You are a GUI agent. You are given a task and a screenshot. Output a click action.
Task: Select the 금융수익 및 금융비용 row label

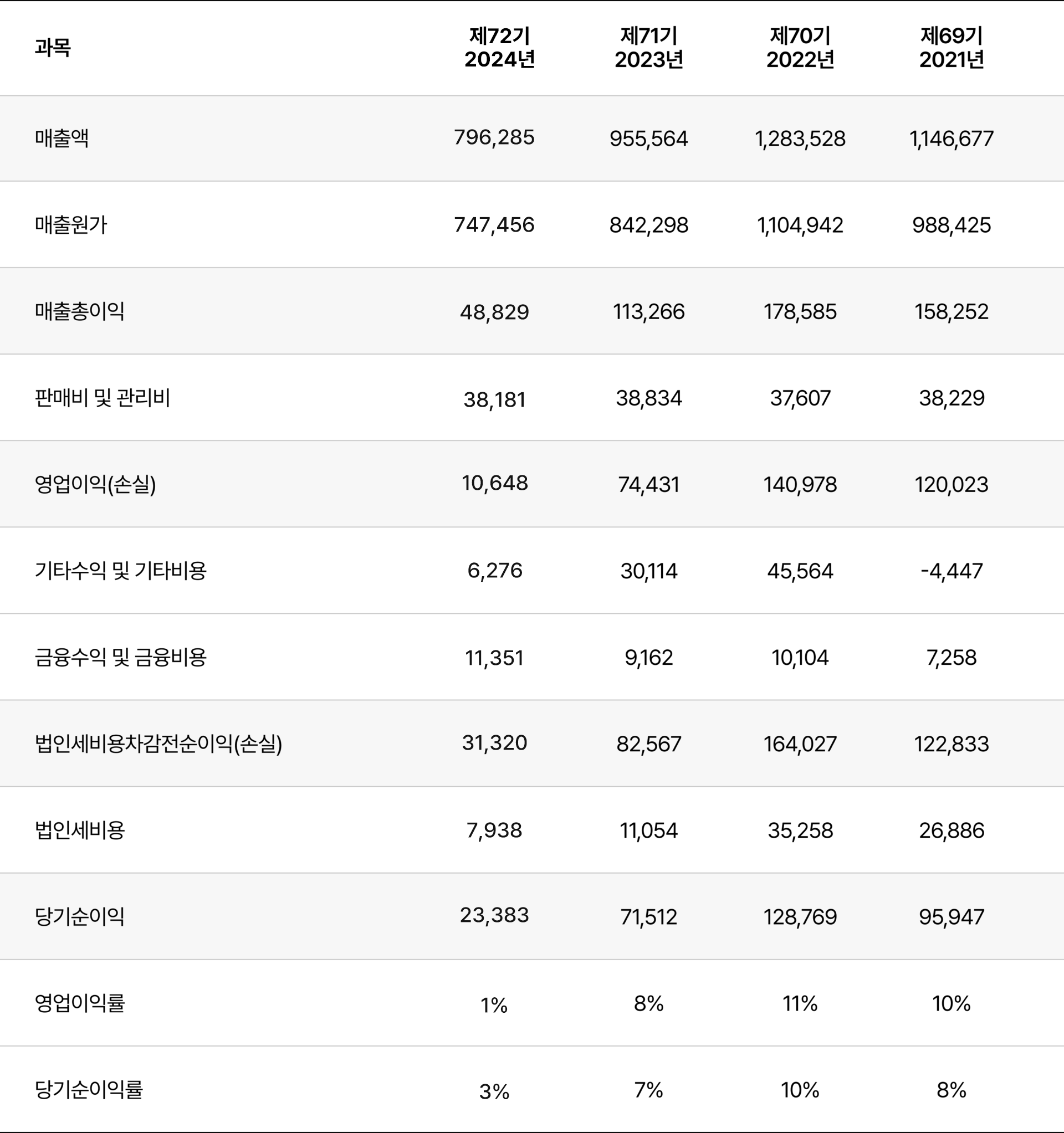(120, 657)
